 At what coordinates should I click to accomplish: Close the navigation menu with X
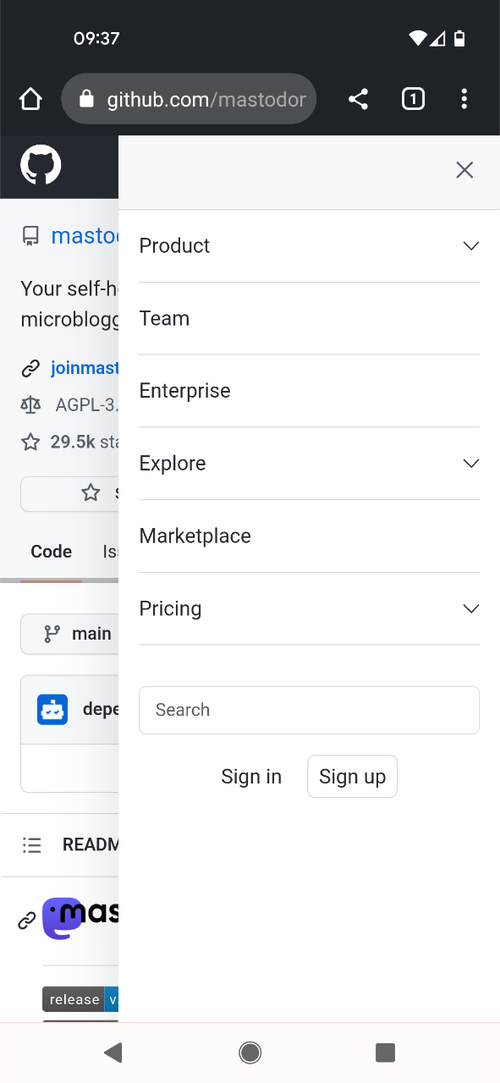[465, 170]
